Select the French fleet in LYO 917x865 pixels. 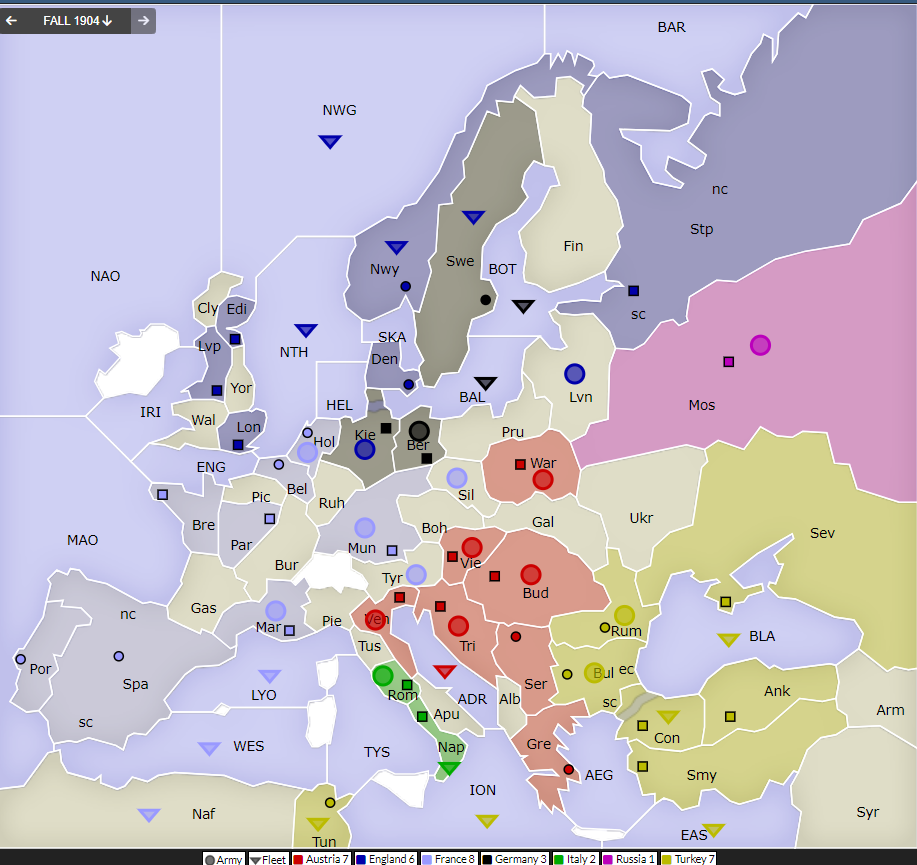(270, 676)
